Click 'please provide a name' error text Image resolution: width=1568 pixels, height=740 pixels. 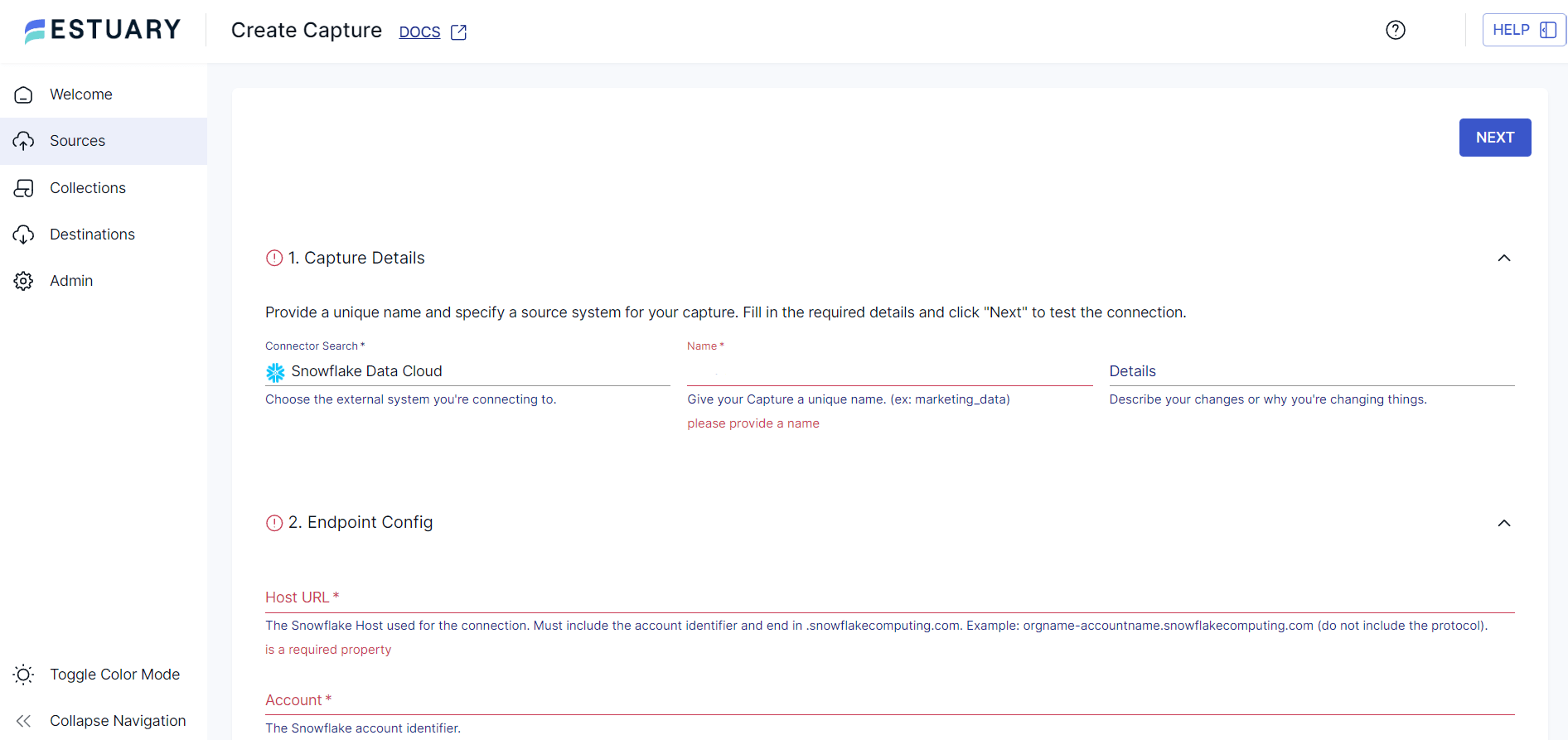(x=753, y=423)
